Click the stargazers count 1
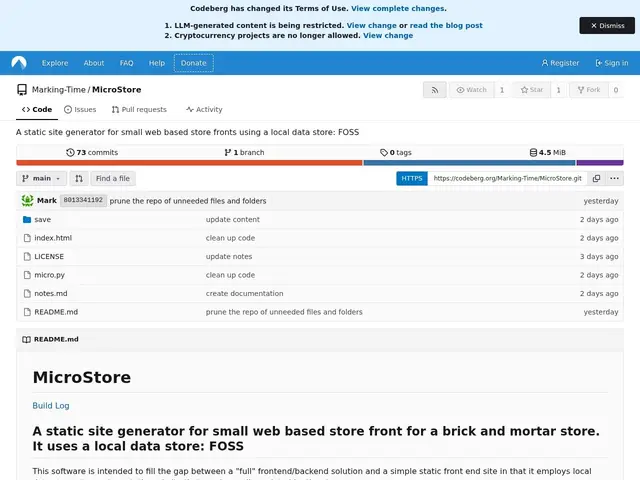This screenshot has height=480, width=640. pyautogui.click(x=558, y=90)
